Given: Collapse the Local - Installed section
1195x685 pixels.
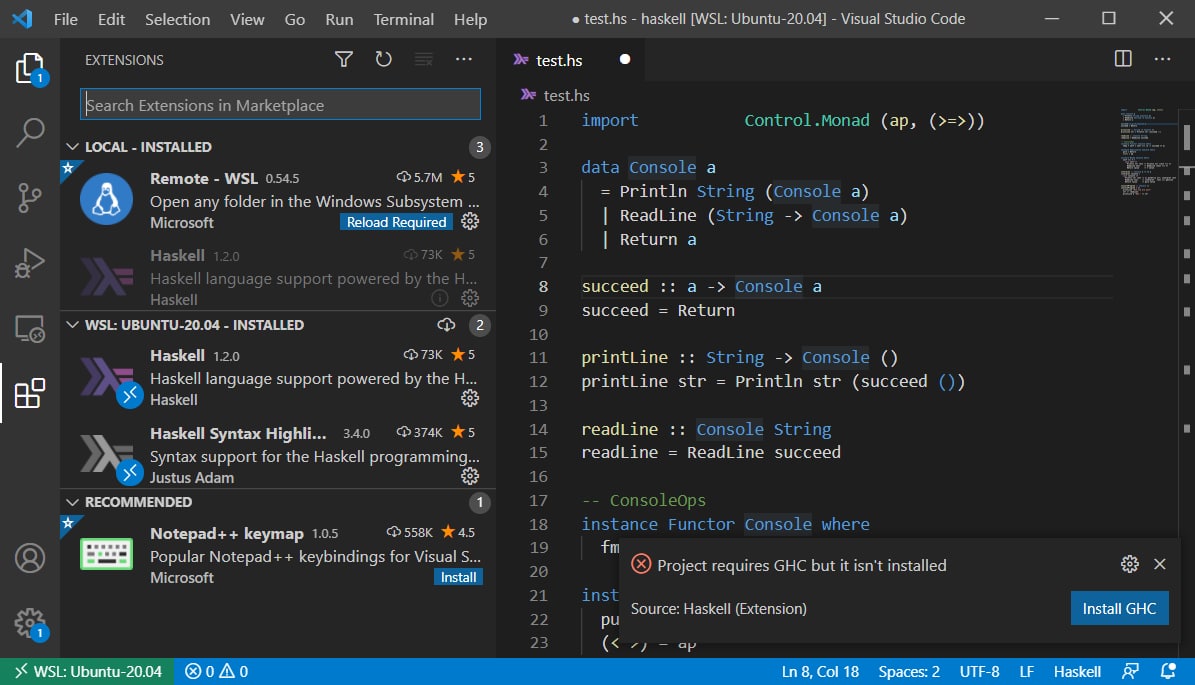Looking at the screenshot, I should (72, 146).
